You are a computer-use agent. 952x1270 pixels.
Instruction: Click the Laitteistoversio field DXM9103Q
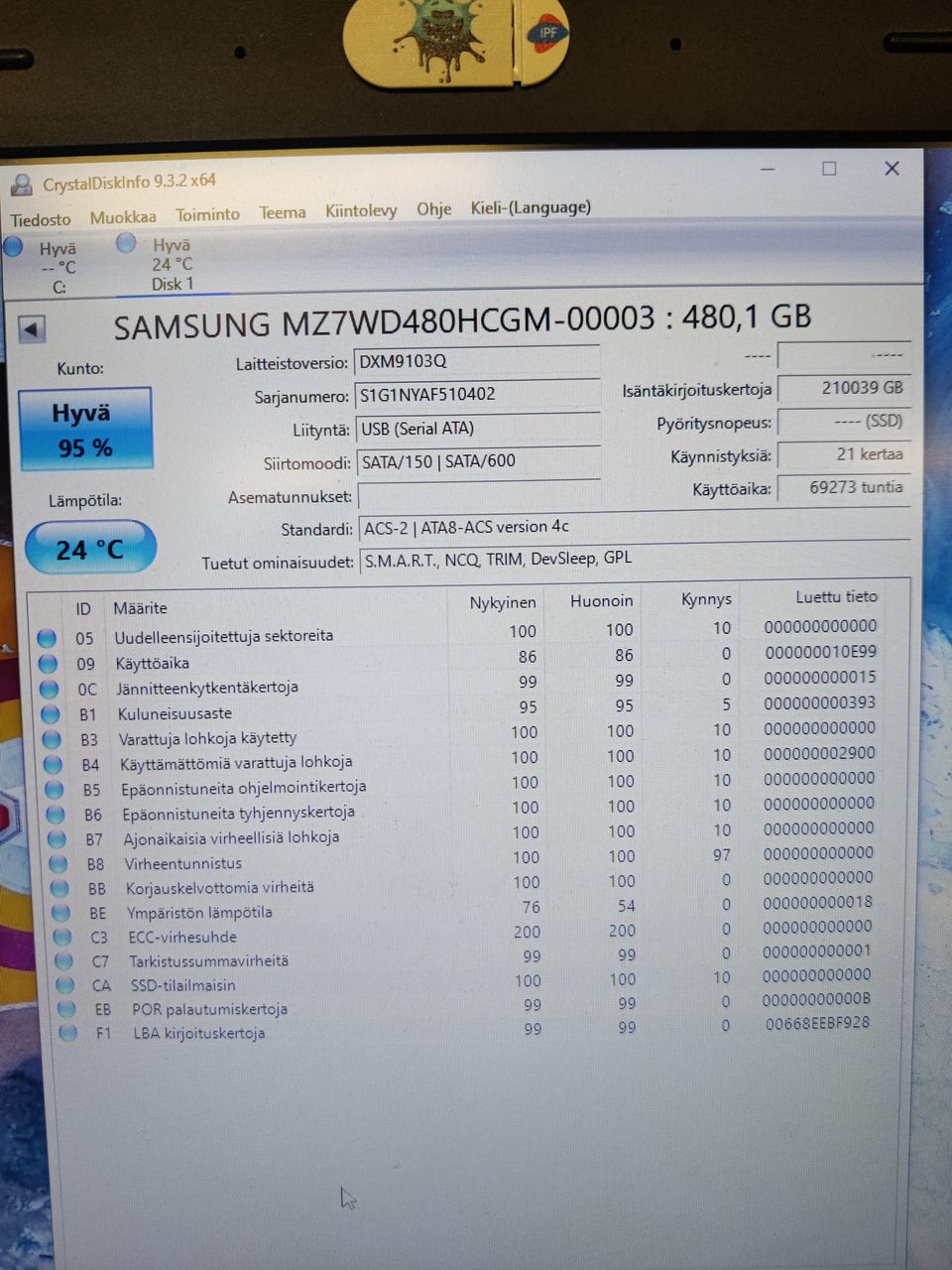[477, 361]
